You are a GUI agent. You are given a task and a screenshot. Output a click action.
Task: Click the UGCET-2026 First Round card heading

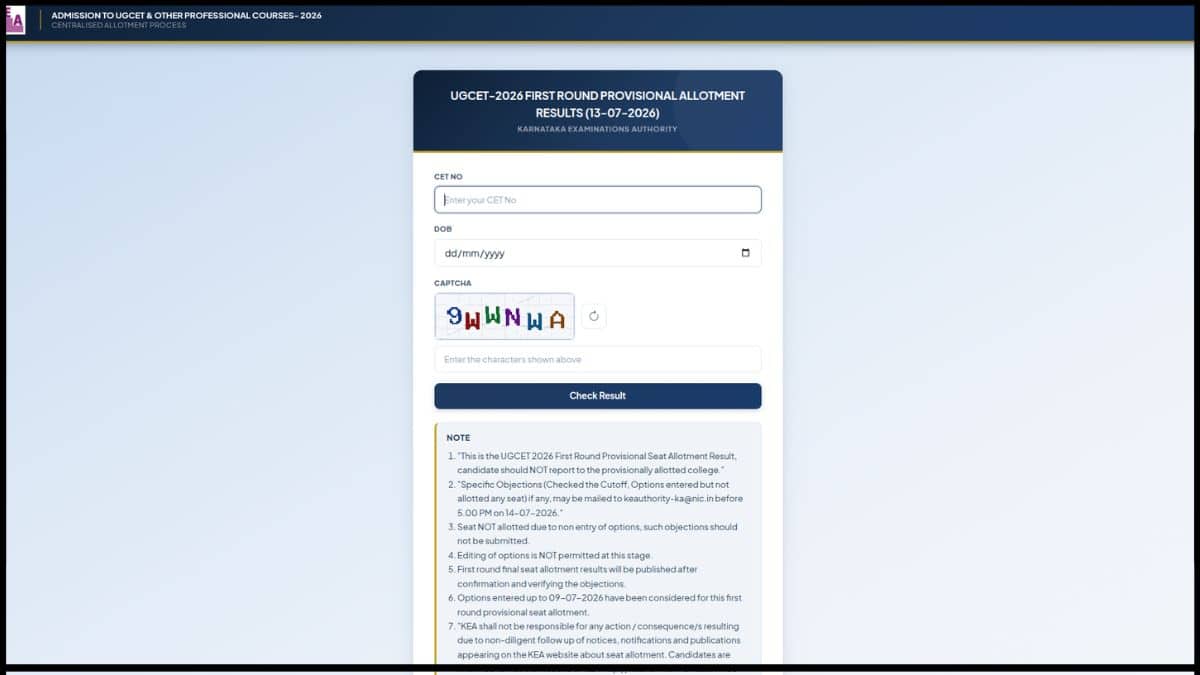coord(598,104)
